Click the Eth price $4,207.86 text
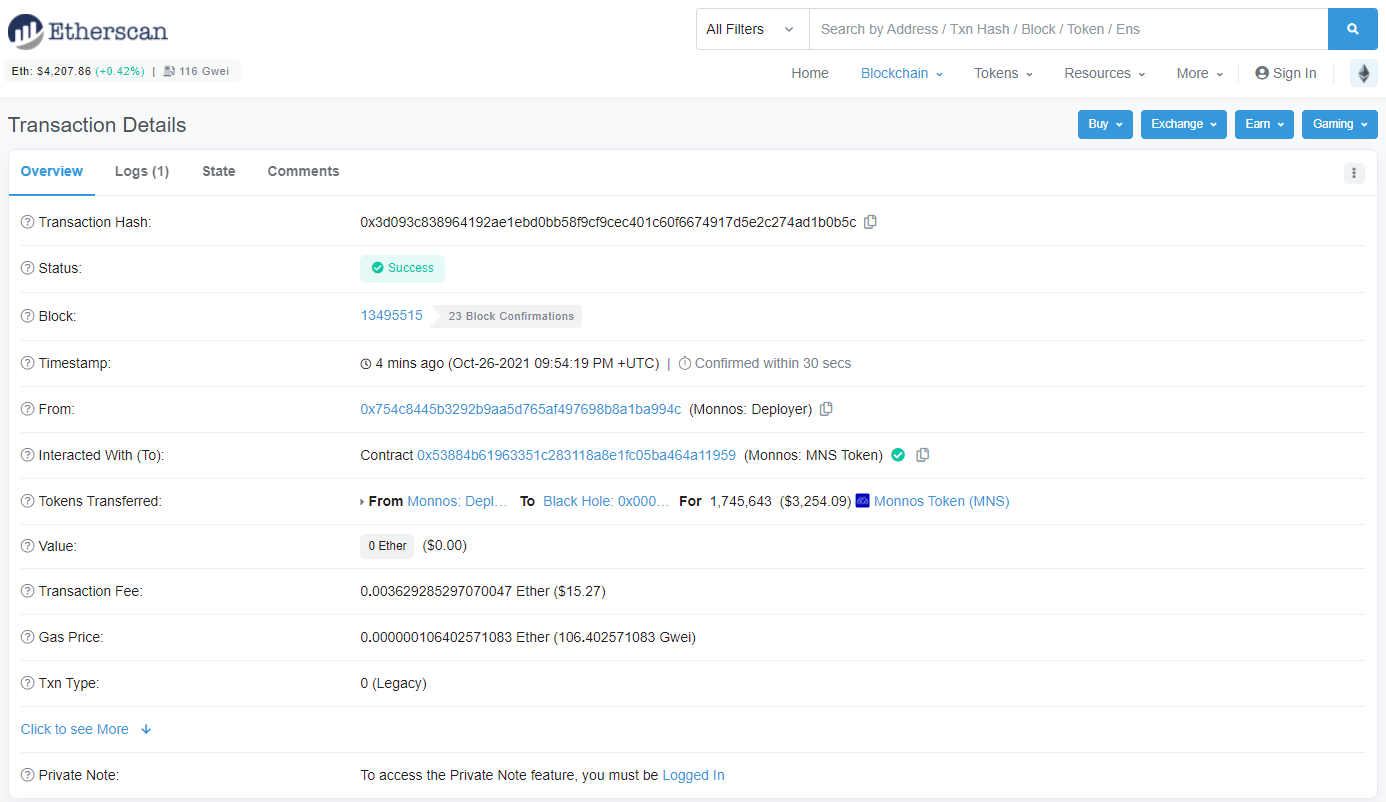Image resolution: width=1386 pixels, height=802 pixels. pyautogui.click(x=52, y=71)
